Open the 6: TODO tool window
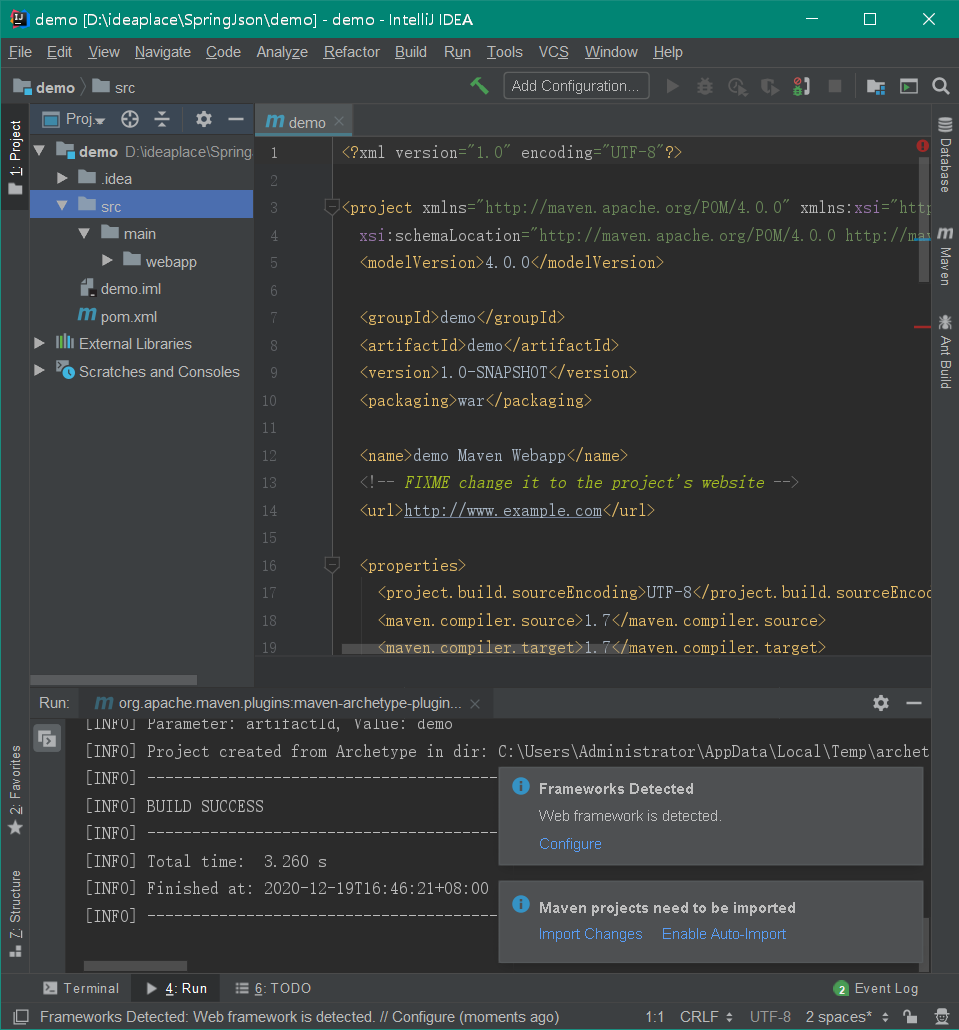This screenshot has width=959, height=1030. tap(273, 988)
